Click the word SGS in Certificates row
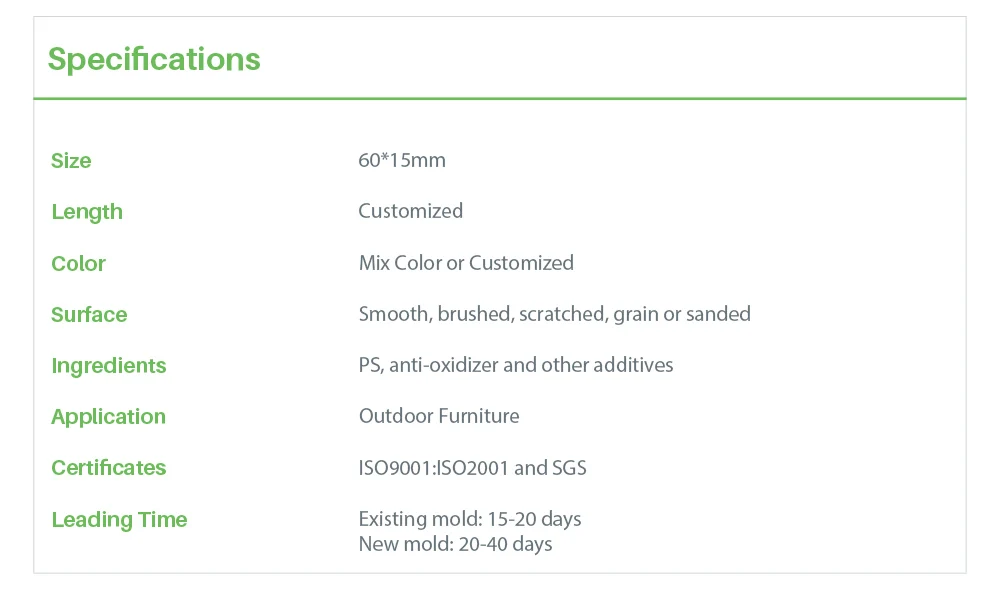Screen dimensions: 1000x591 coord(569,468)
